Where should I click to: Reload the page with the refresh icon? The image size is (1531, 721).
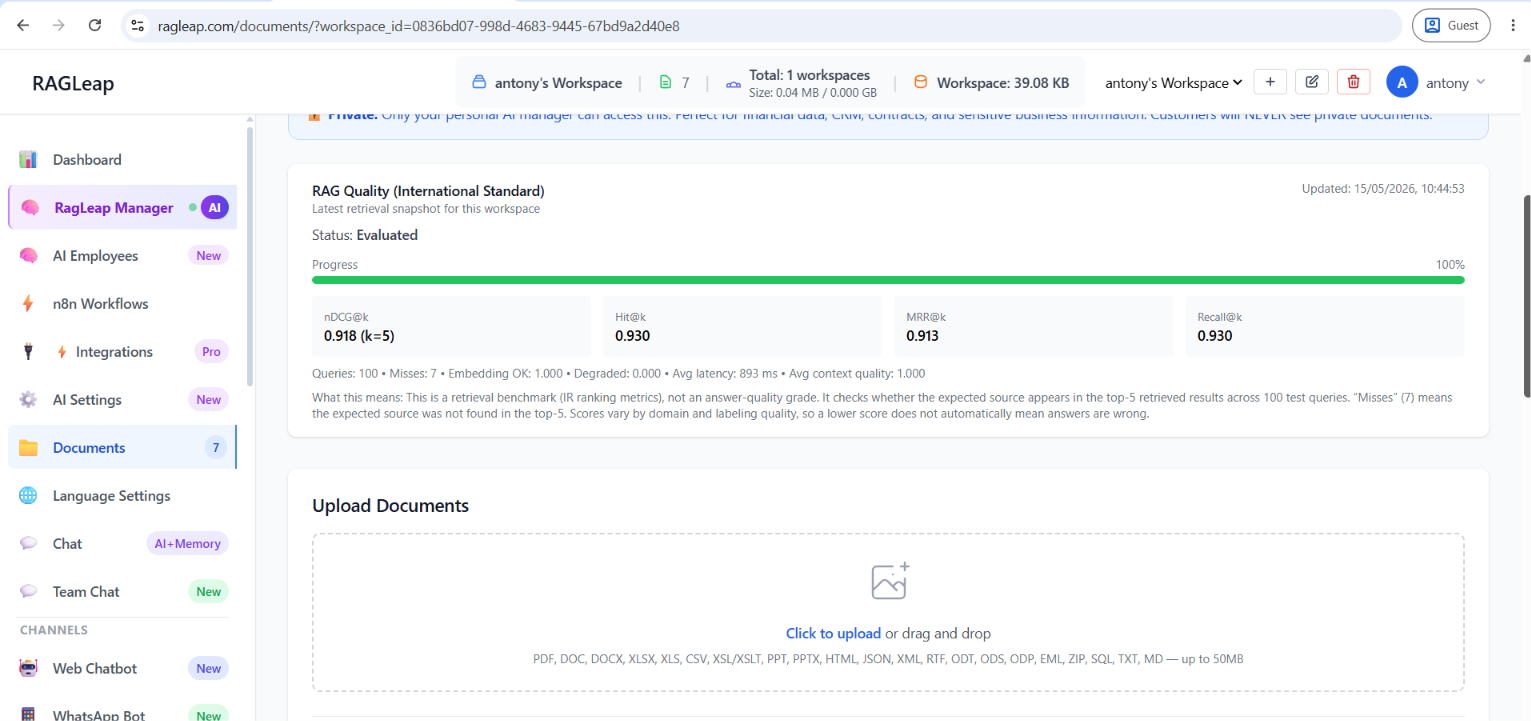(95, 25)
